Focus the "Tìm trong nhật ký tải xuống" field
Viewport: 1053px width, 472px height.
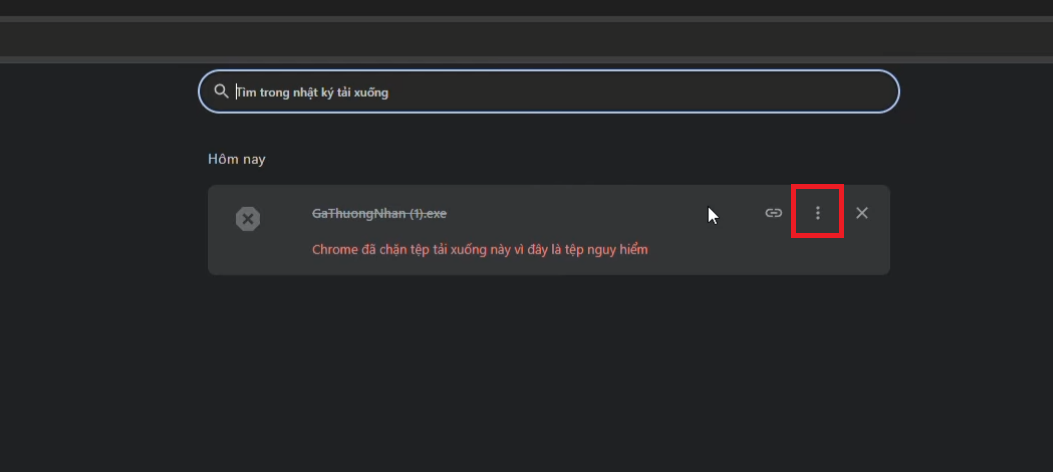click(x=550, y=92)
